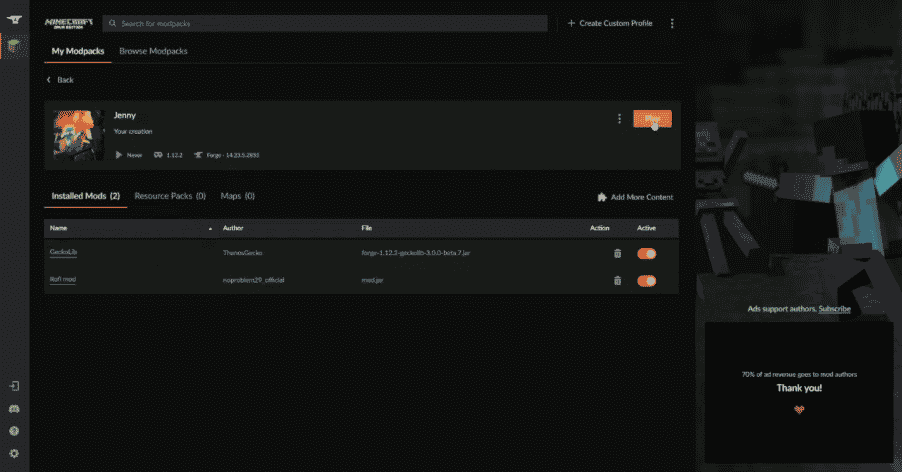This screenshot has width=902, height=472.
Task: Delete the Rofl mod with trash icon
Action: click(617, 281)
